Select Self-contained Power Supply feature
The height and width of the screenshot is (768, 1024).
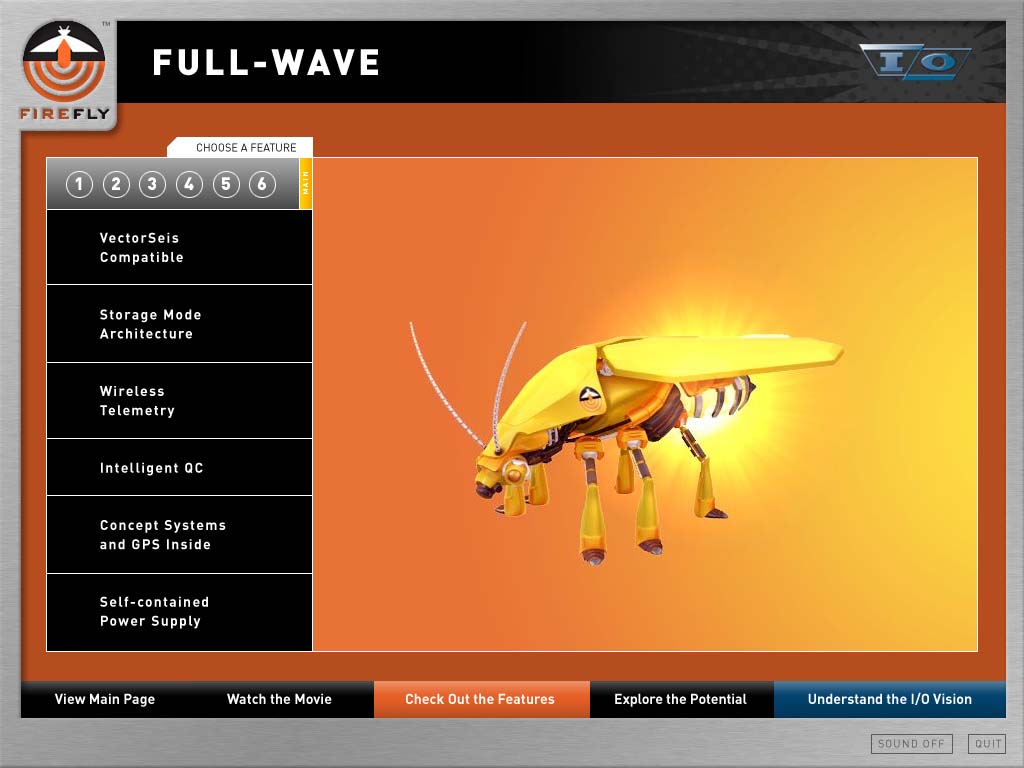(x=179, y=612)
